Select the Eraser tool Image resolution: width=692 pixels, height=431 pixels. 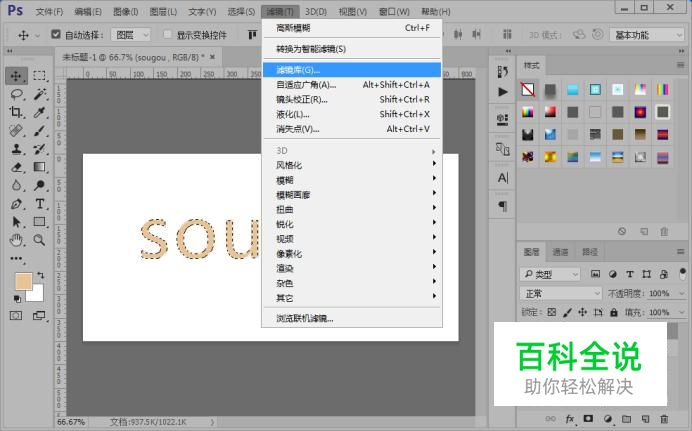pos(16,167)
